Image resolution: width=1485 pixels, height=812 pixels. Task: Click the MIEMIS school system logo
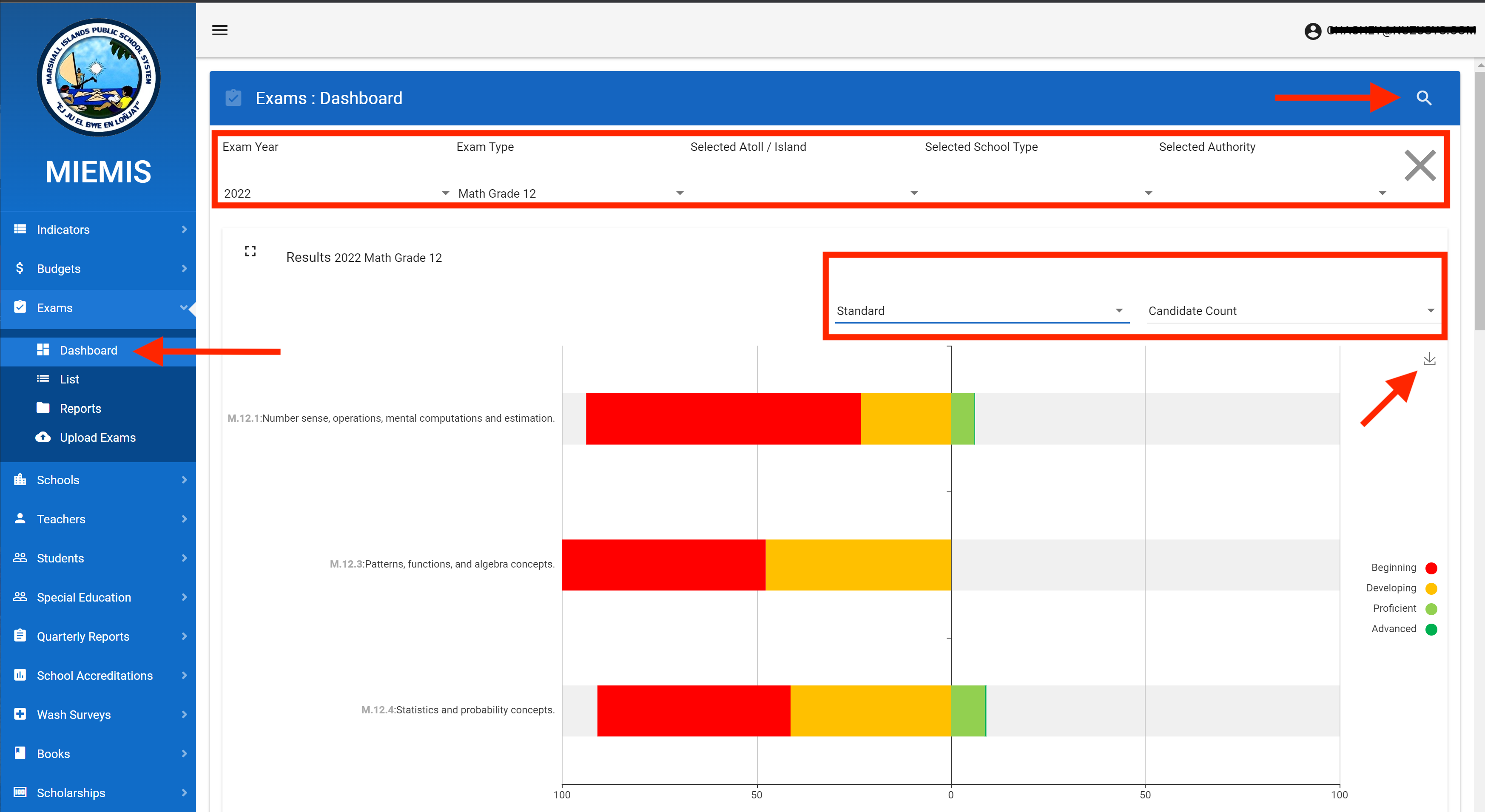tap(99, 77)
